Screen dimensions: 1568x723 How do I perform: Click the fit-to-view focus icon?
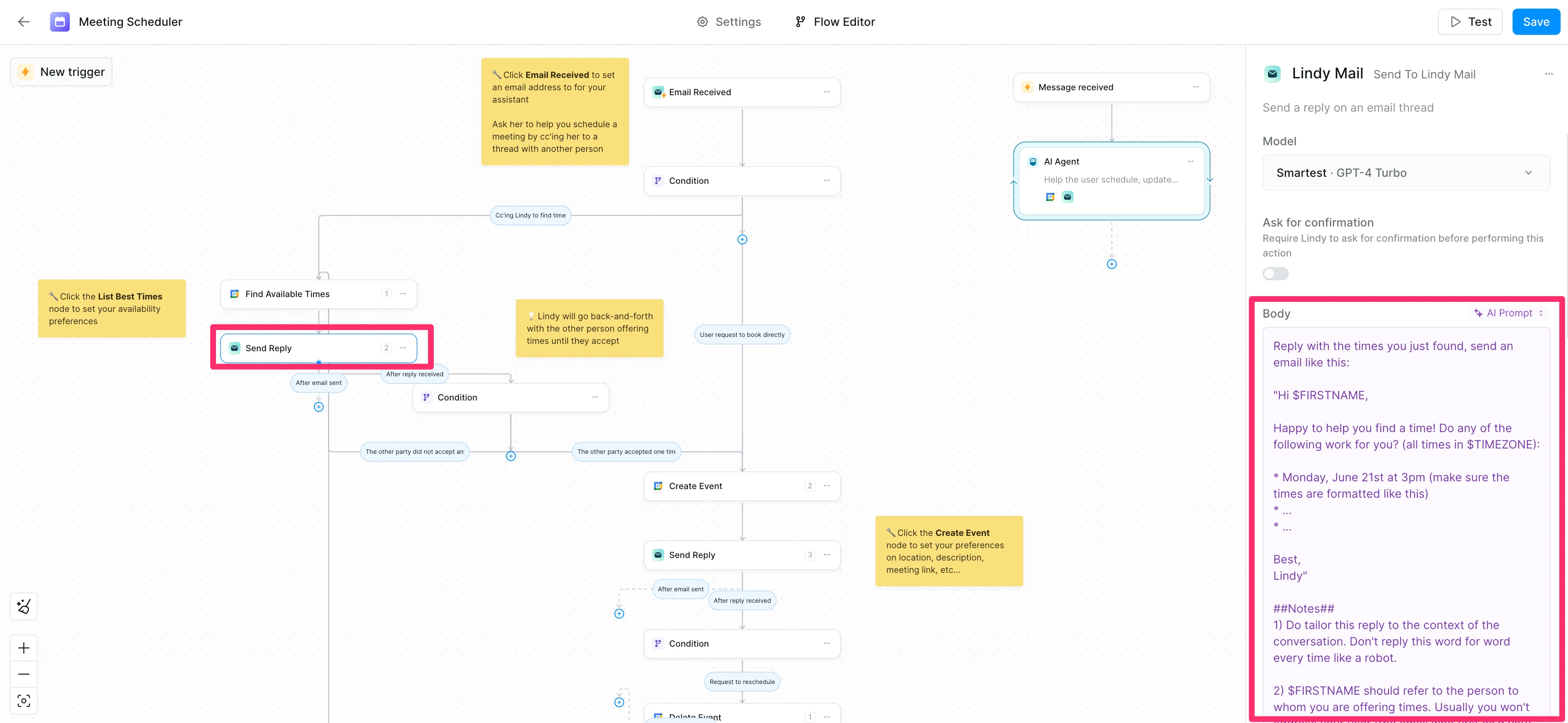(x=24, y=701)
